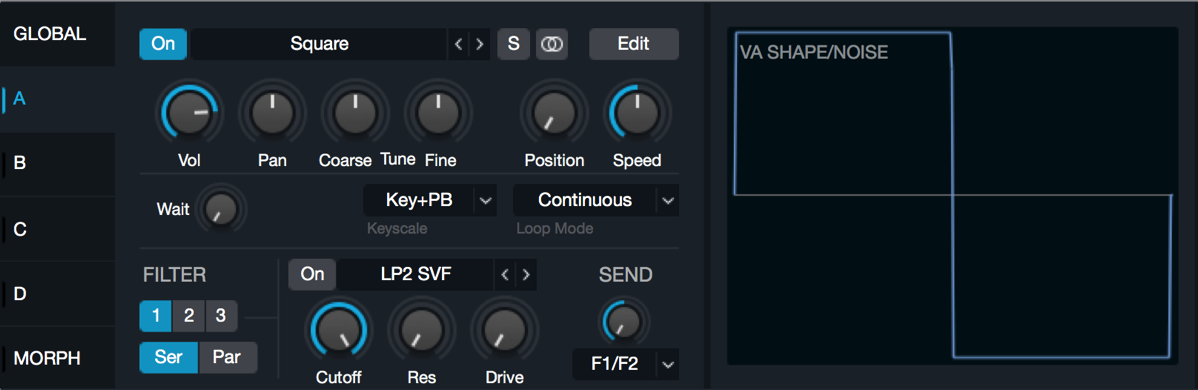Choose Par parallel filter routing
Image resolution: width=1198 pixels, height=390 pixels.
228,358
